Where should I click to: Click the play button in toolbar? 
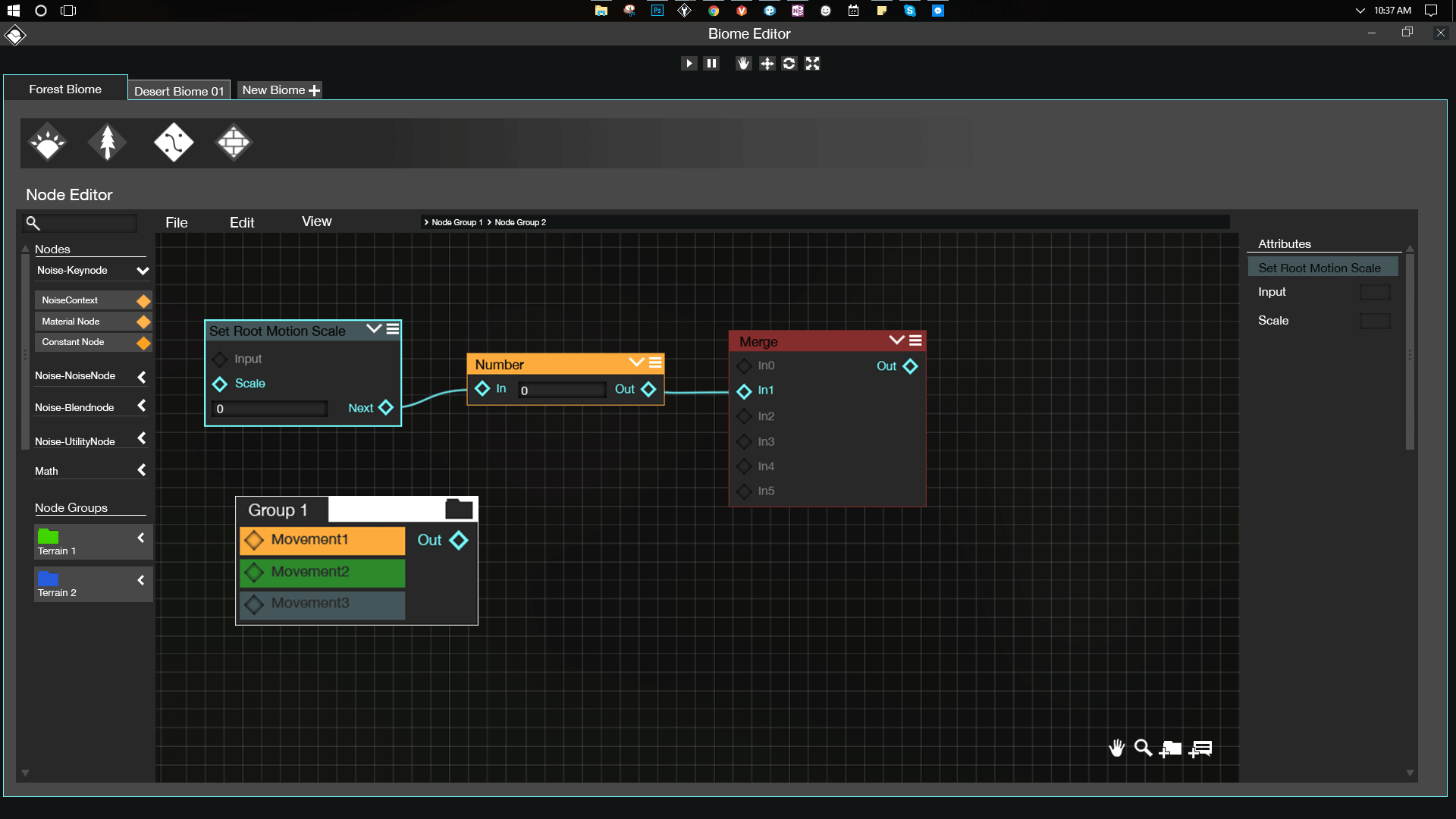point(689,64)
